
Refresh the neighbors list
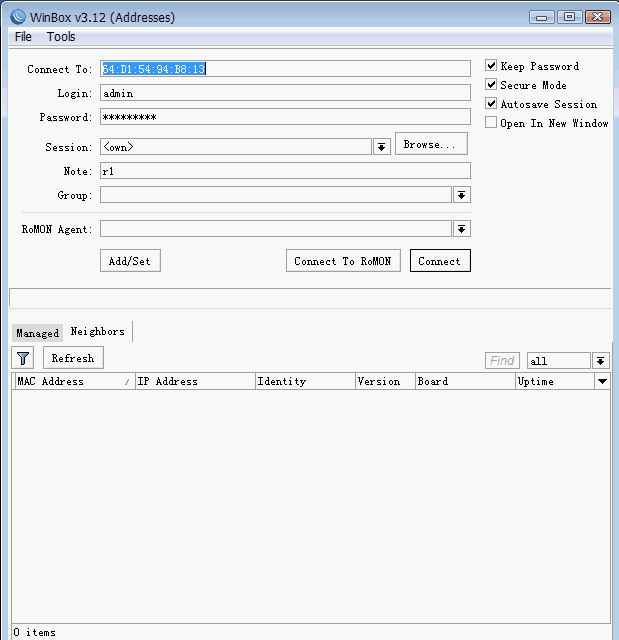point(73,358)
